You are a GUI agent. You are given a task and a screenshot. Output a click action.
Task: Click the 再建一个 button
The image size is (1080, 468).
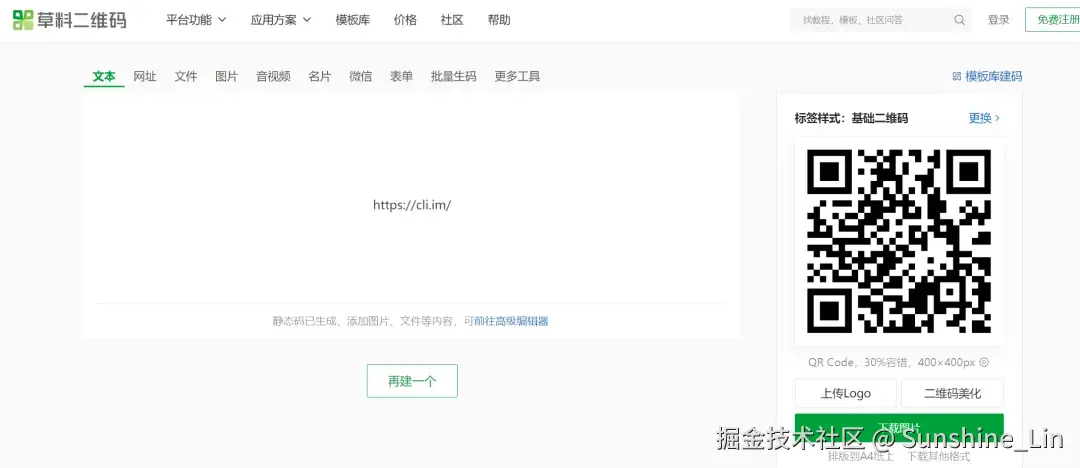(x=412, y=381)
